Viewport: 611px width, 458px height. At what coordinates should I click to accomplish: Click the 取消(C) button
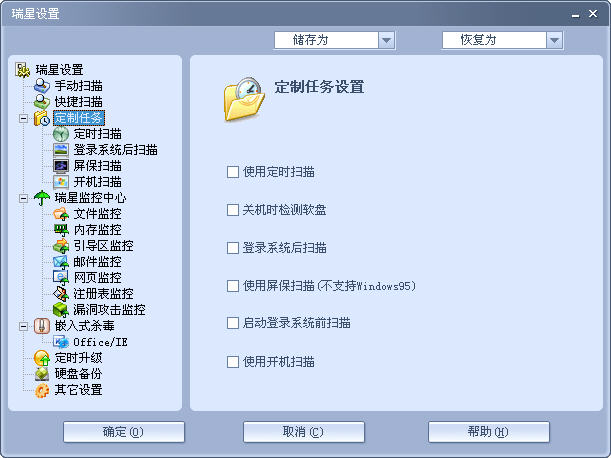(x=304, y=432)
